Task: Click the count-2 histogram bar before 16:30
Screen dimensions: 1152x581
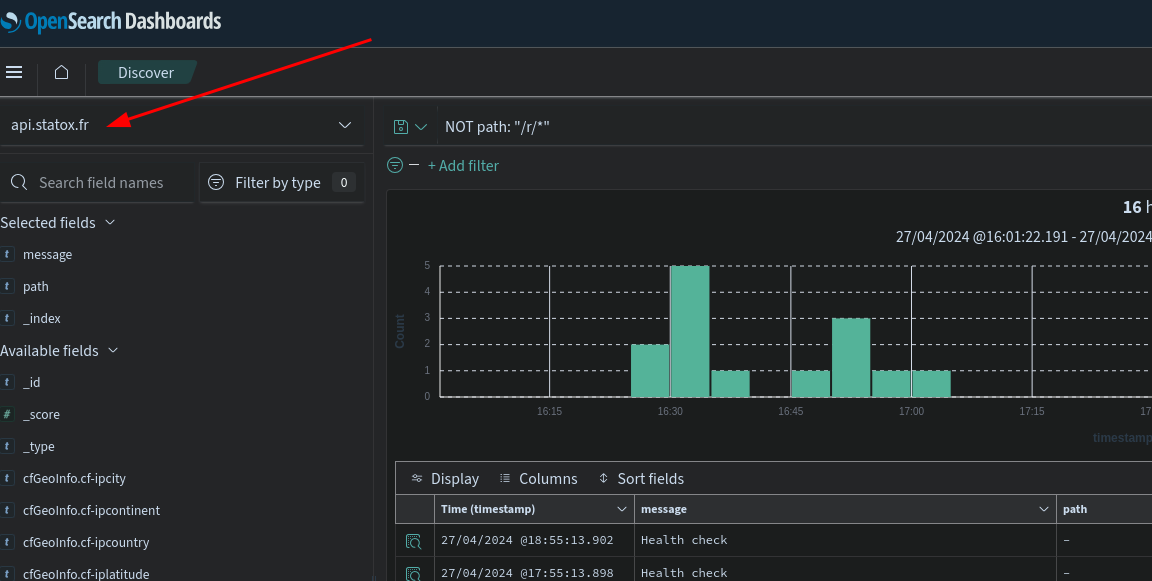Action: pos(650,371)
